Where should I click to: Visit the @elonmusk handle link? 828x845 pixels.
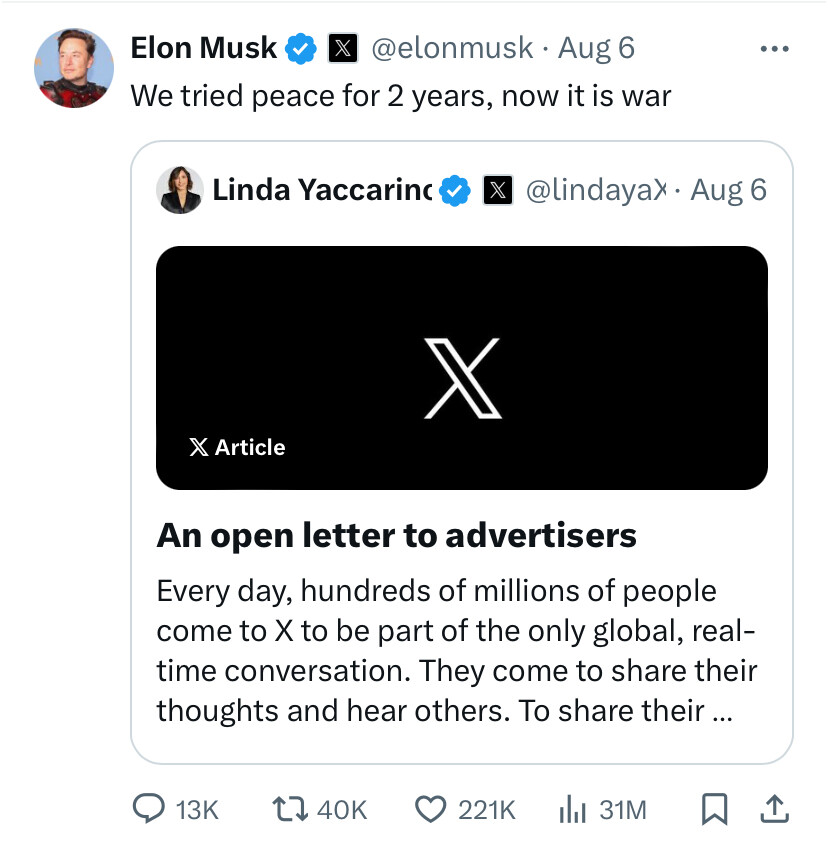click(452, 48)
